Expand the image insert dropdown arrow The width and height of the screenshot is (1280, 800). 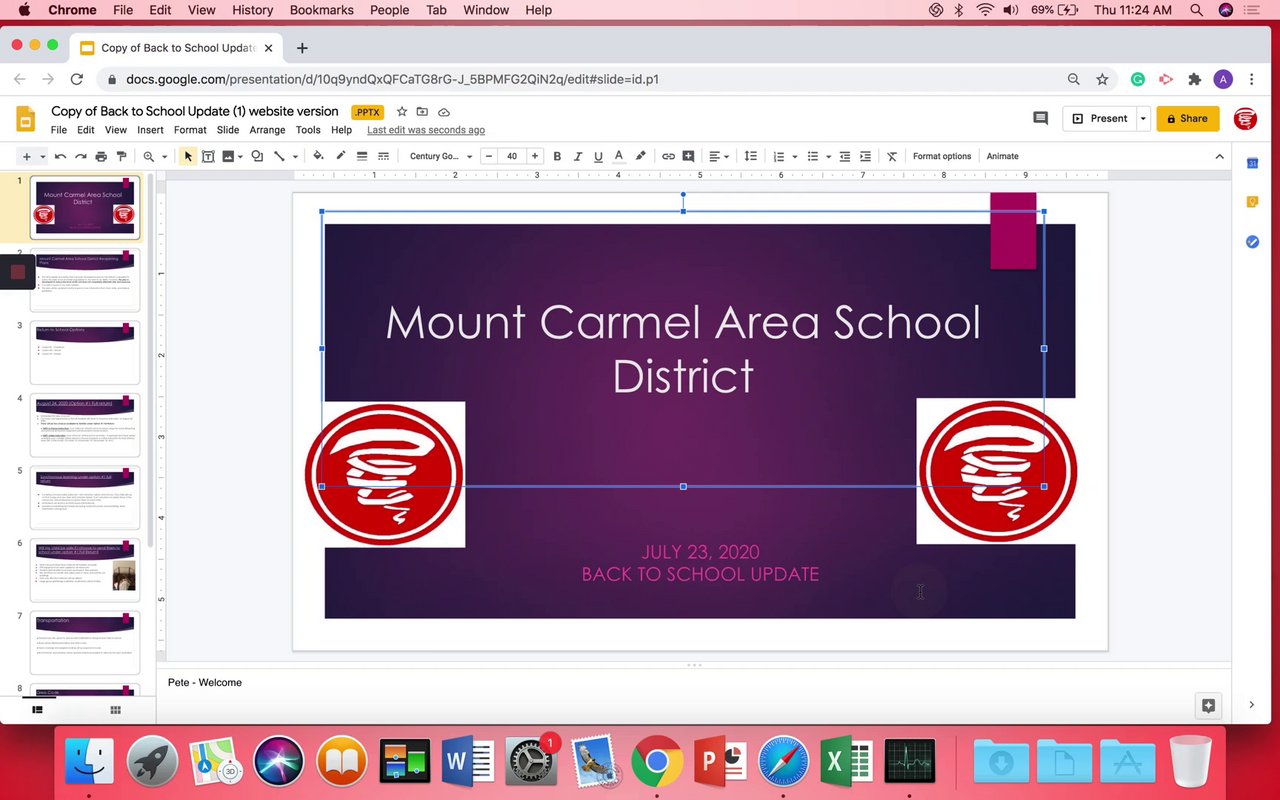pyautogui.click(x=241, y=157)
